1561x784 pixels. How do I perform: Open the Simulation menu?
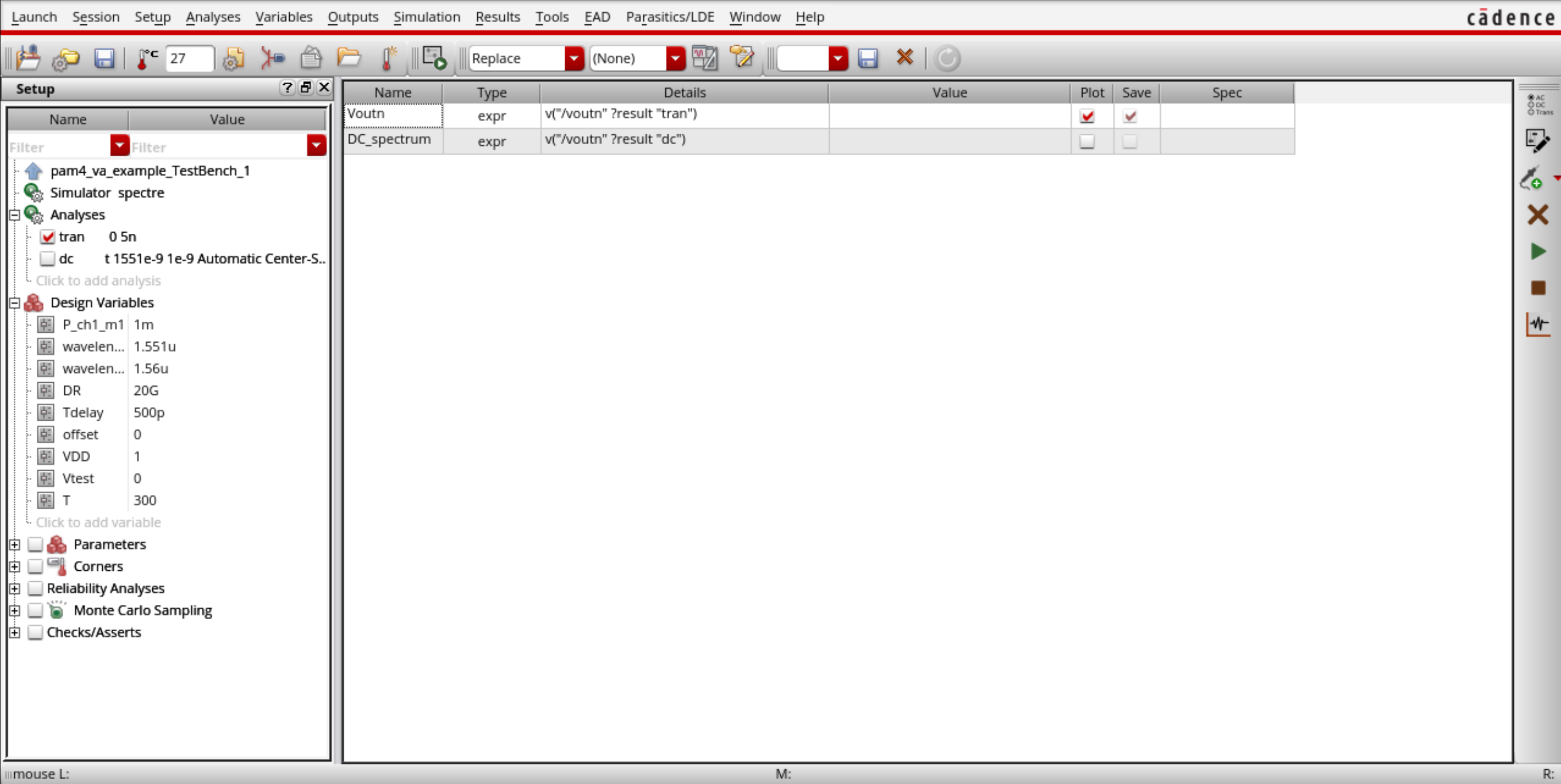[x=427, y=17]
